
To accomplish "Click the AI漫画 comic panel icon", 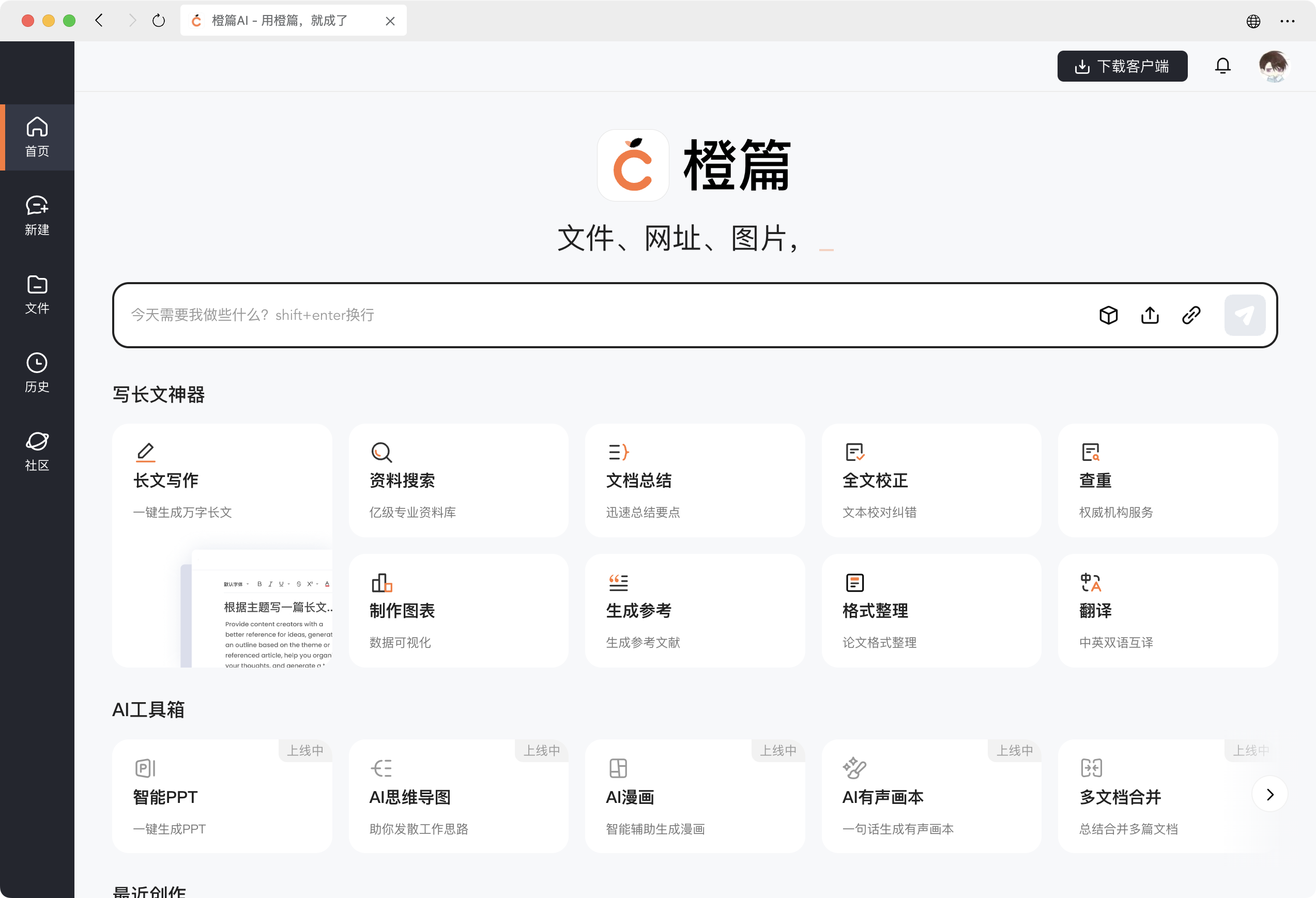I will click(x=618, y=768).
